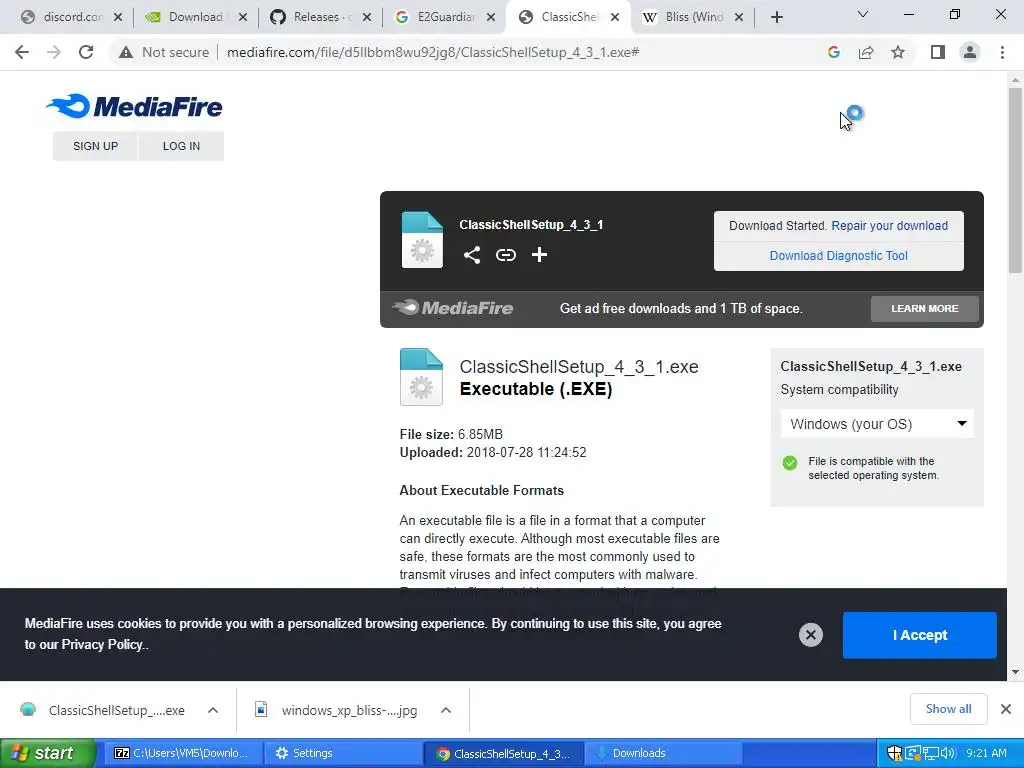1024x768 pixels.
Task: Share this page via the share icon
Action: click(866, 52)
